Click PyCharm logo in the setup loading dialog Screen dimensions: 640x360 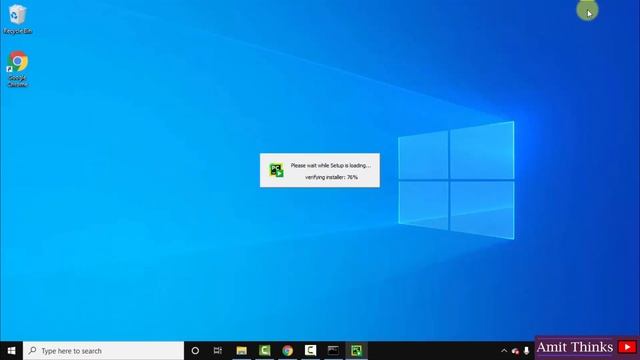276,170
